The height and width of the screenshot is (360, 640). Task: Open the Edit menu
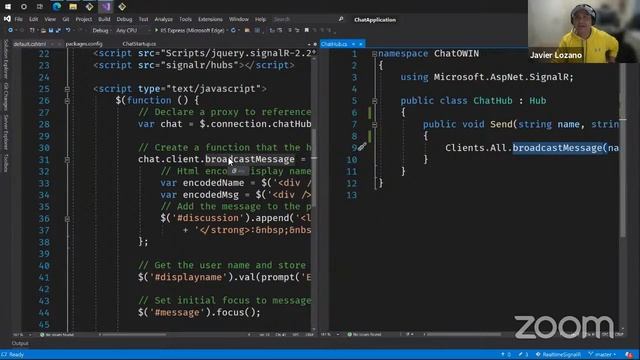point(33,19)
